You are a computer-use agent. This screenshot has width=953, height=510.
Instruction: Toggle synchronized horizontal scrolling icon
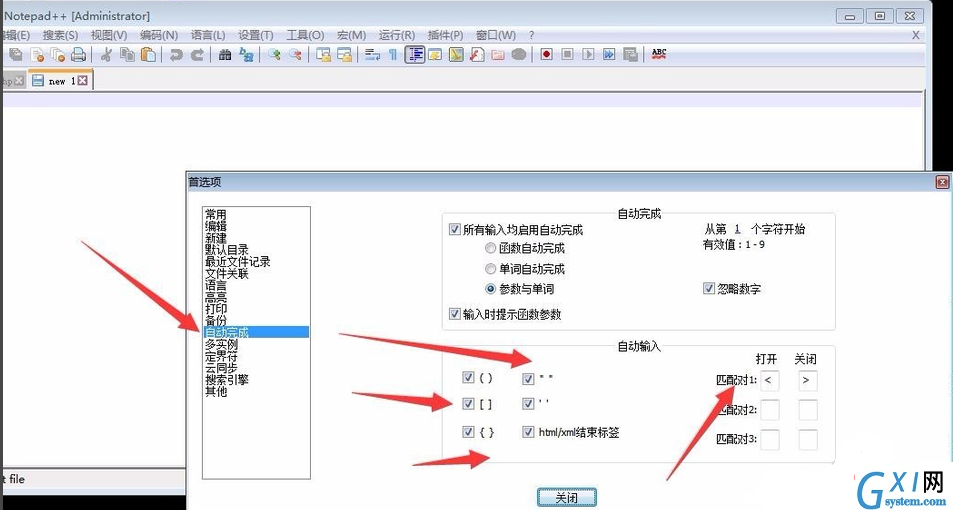pos(345,55)
